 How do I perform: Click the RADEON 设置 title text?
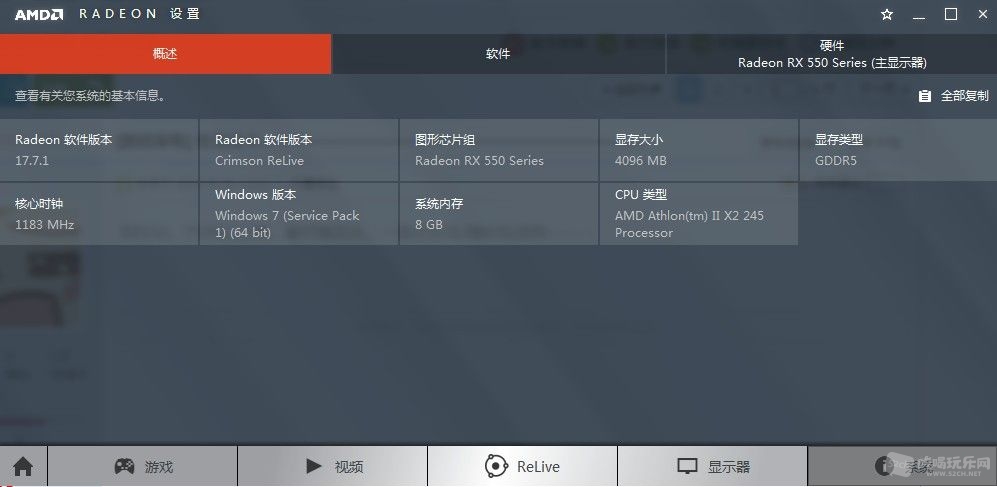(x=140, y=14)
